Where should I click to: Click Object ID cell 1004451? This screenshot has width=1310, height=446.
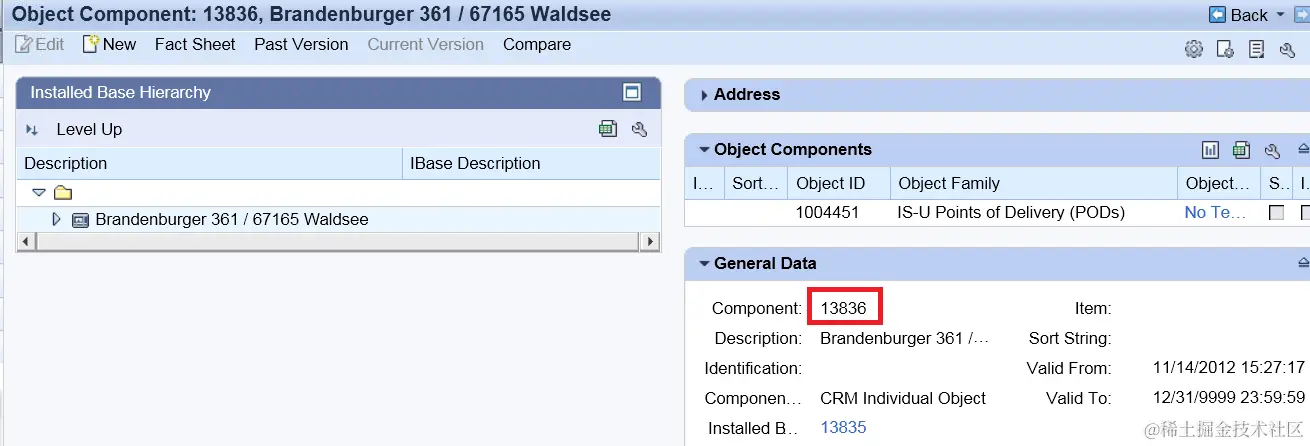[827, 212]
